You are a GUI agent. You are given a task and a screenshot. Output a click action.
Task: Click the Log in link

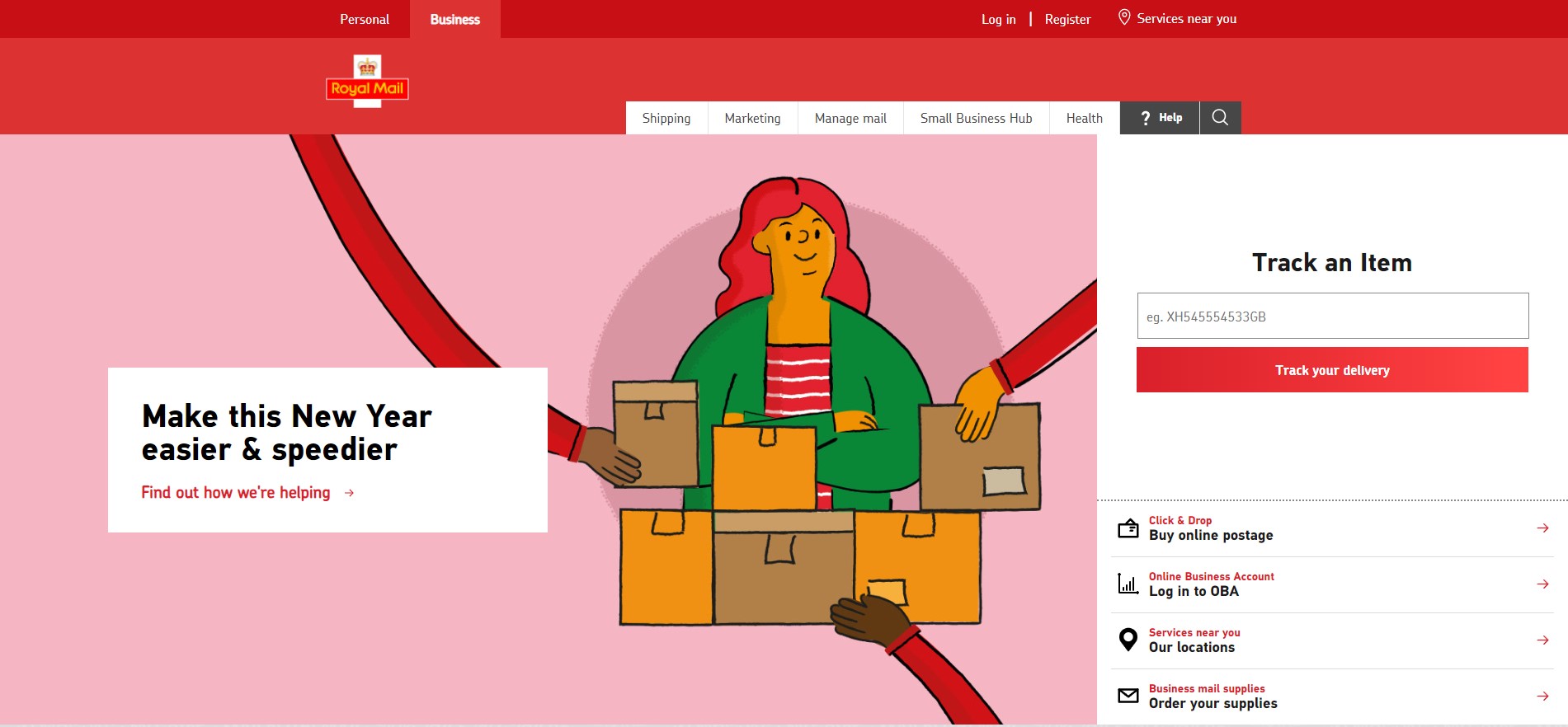998,19
